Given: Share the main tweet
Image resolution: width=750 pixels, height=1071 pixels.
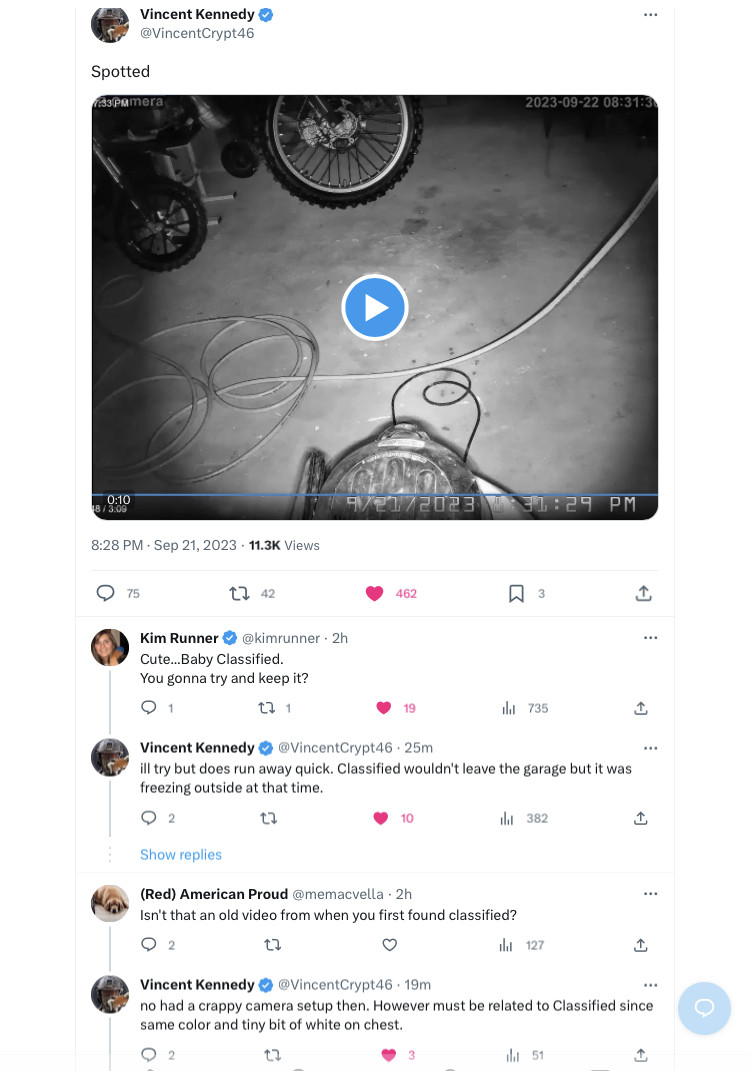Looking at the screenshot, I should click(644, 593).
